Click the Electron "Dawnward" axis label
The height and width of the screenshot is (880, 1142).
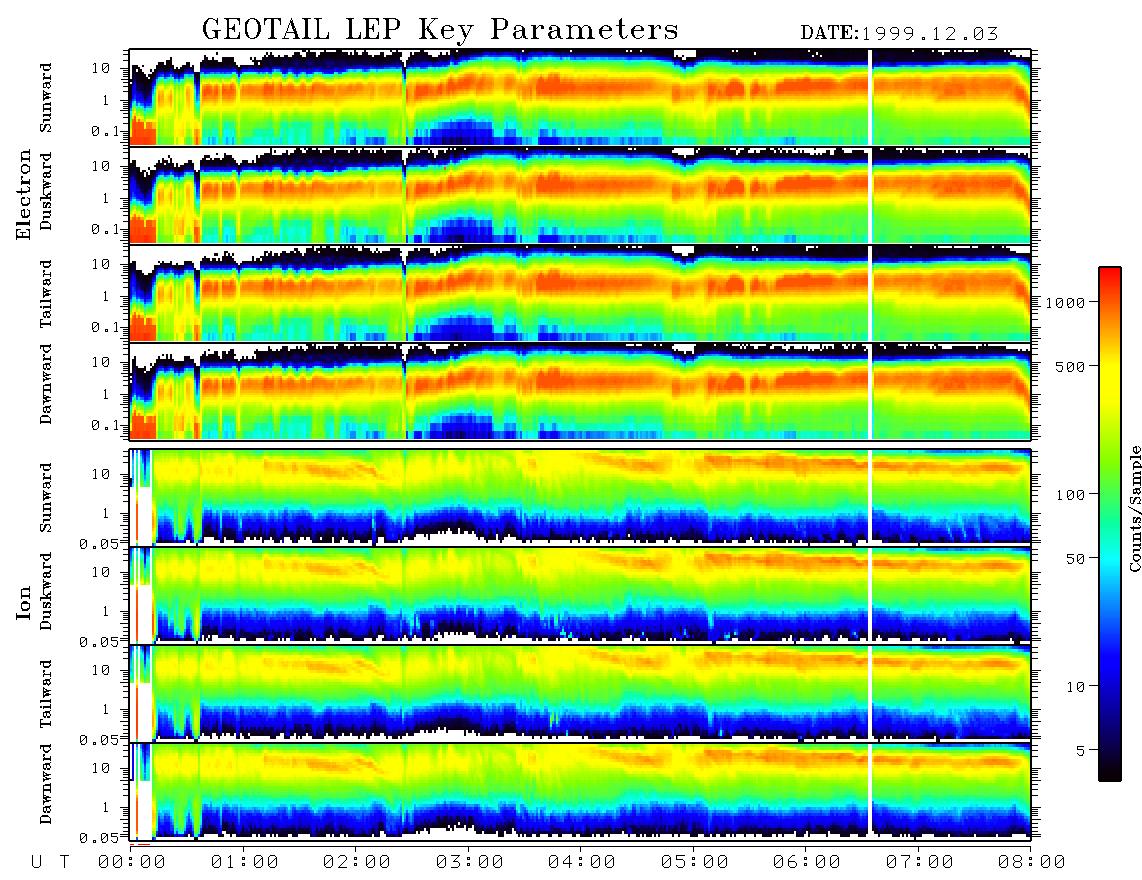[45, 384]
